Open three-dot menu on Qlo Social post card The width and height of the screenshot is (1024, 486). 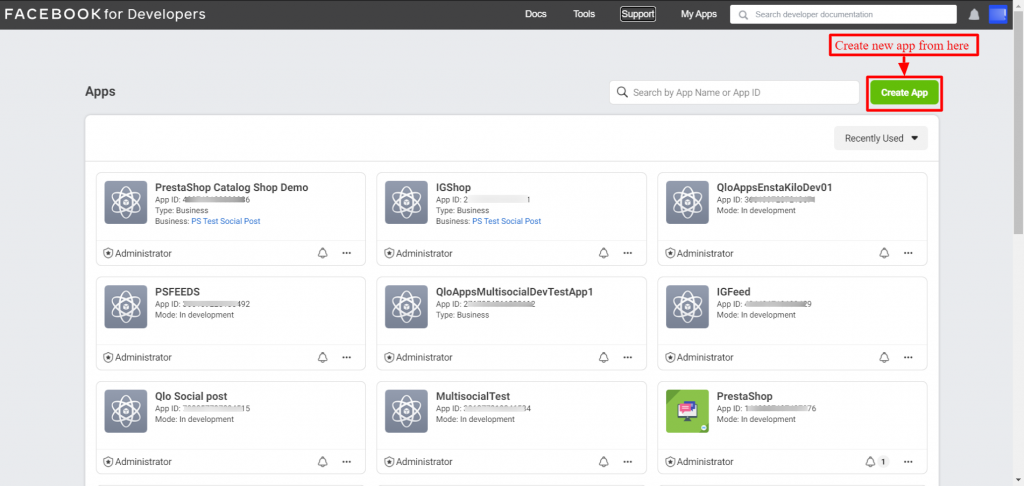(347, 462)
